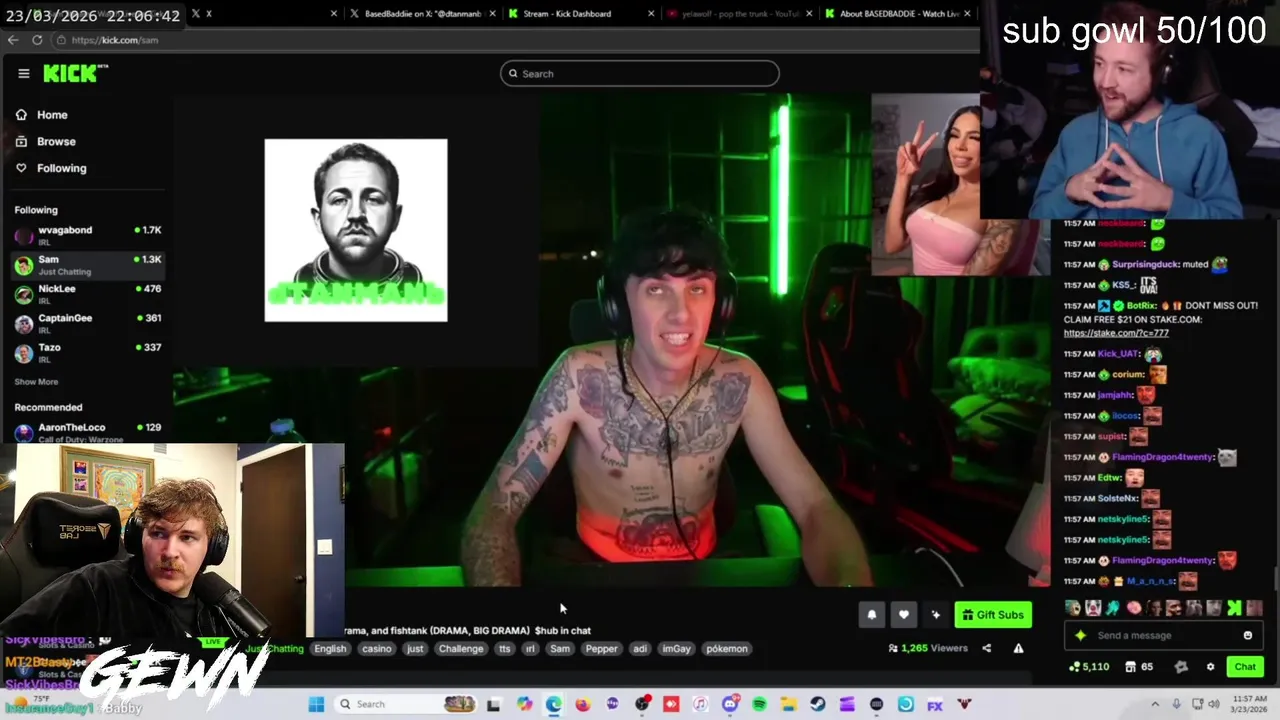This screenshot has width=1280, height=720.
Task: Reload the page with the refresh icon
Action: 37,40
